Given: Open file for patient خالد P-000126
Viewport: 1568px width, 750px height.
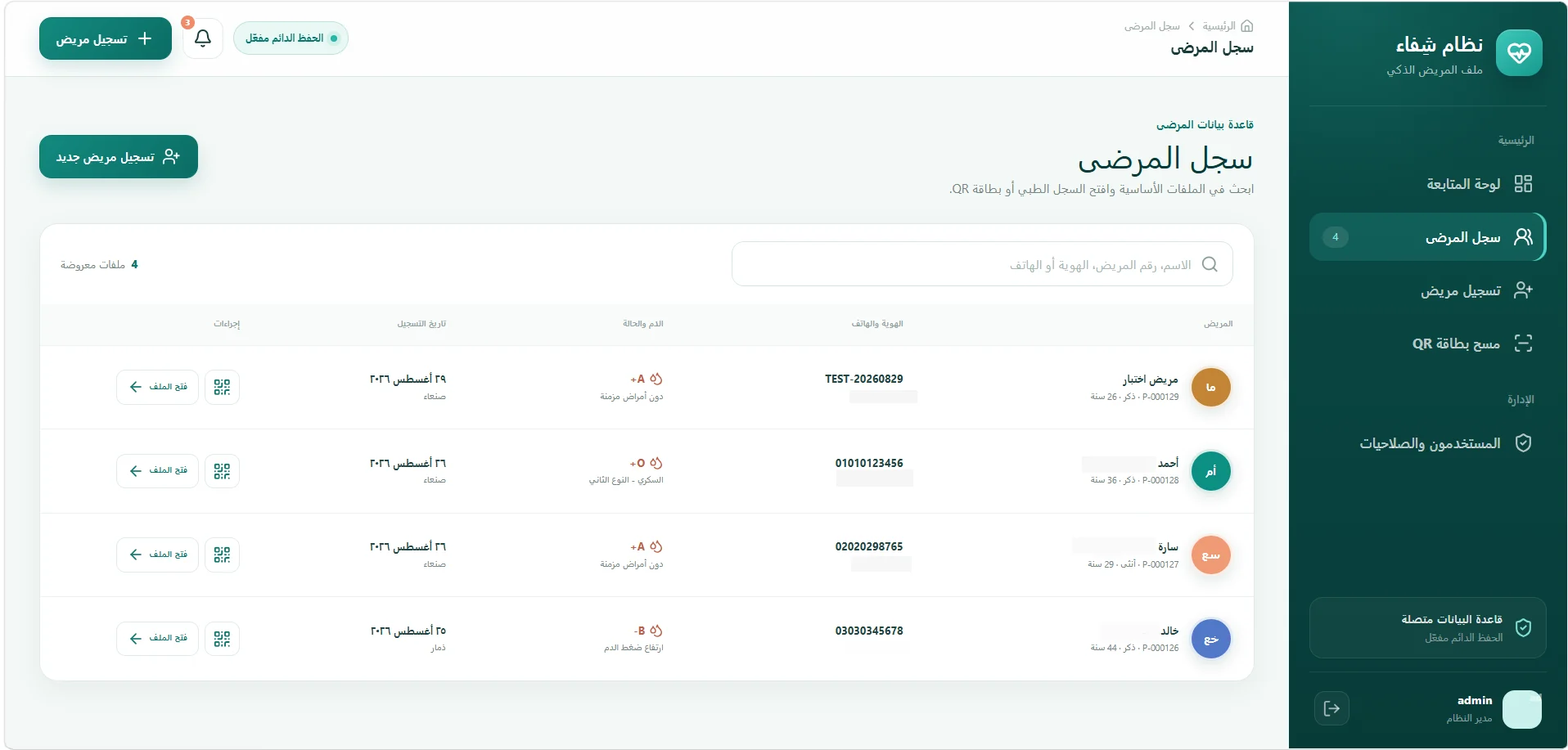Looking at the screenshot, I should point(157,639).
